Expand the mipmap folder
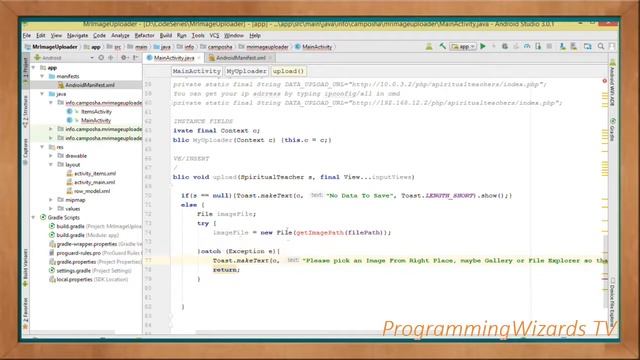 click(x=51, y=200)
